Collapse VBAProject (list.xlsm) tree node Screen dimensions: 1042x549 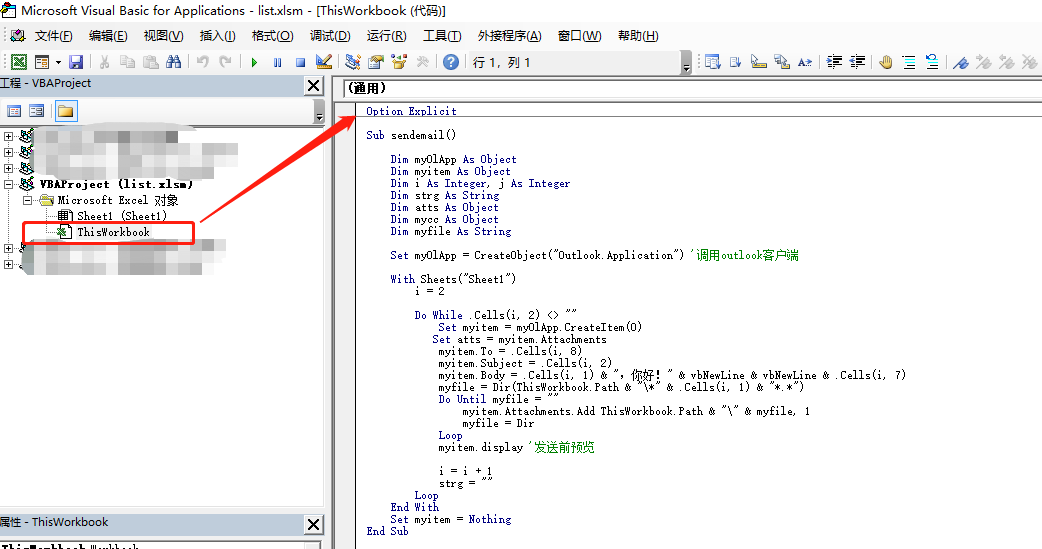(x=9, y=185)
